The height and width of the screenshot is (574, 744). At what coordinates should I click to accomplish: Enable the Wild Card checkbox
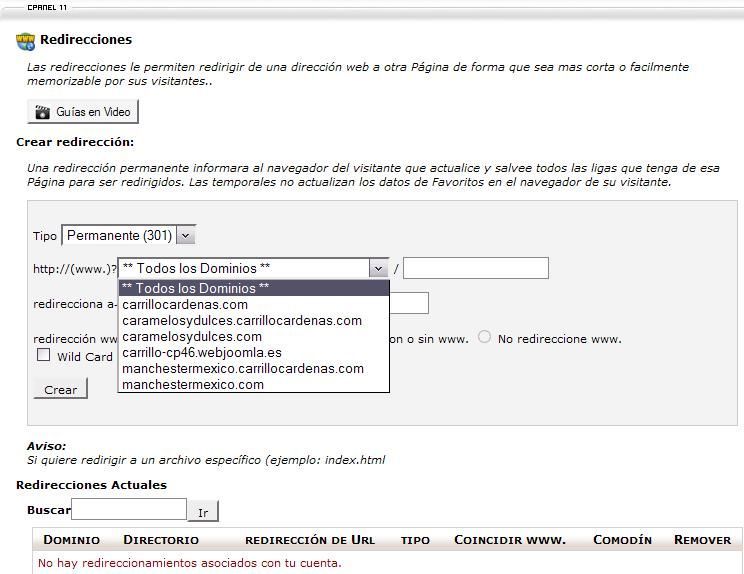coord(43,355)
